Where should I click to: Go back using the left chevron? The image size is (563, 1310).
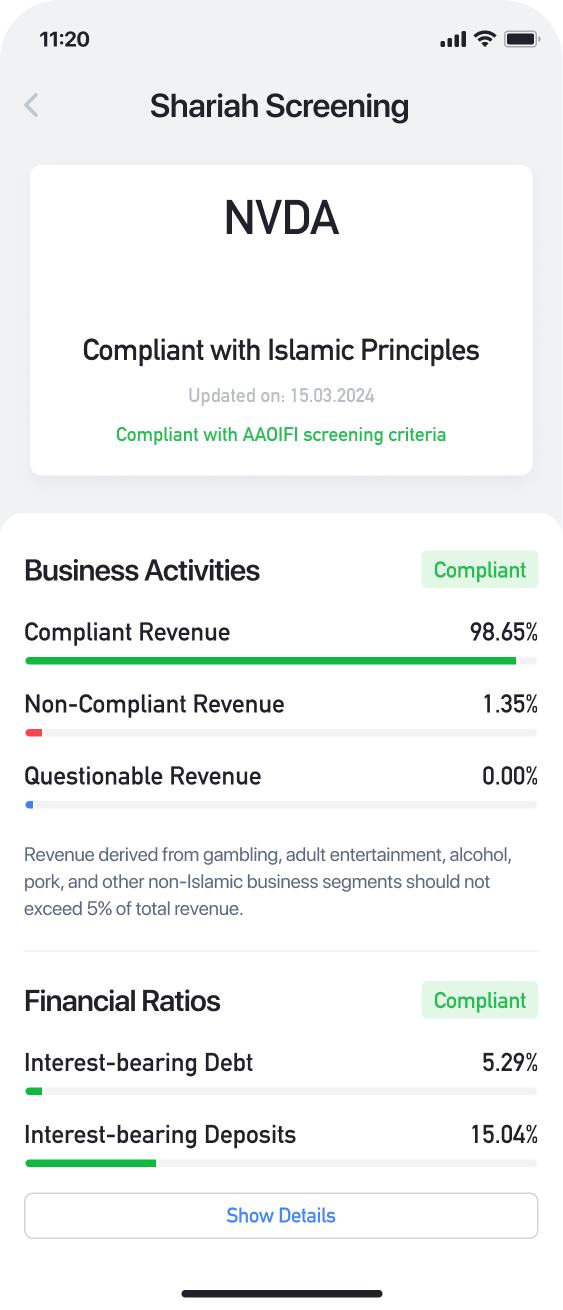point(32,105)
